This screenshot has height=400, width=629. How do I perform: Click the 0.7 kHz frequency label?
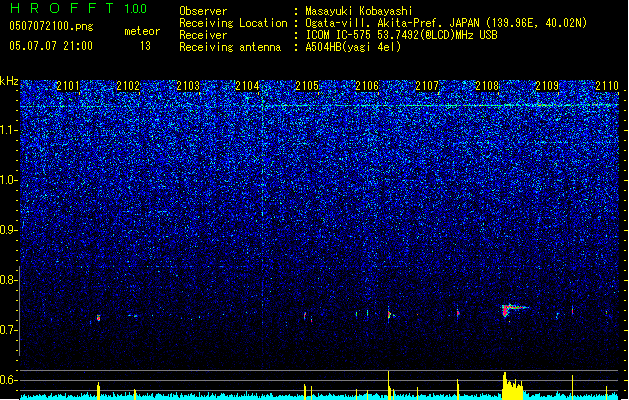9,330
